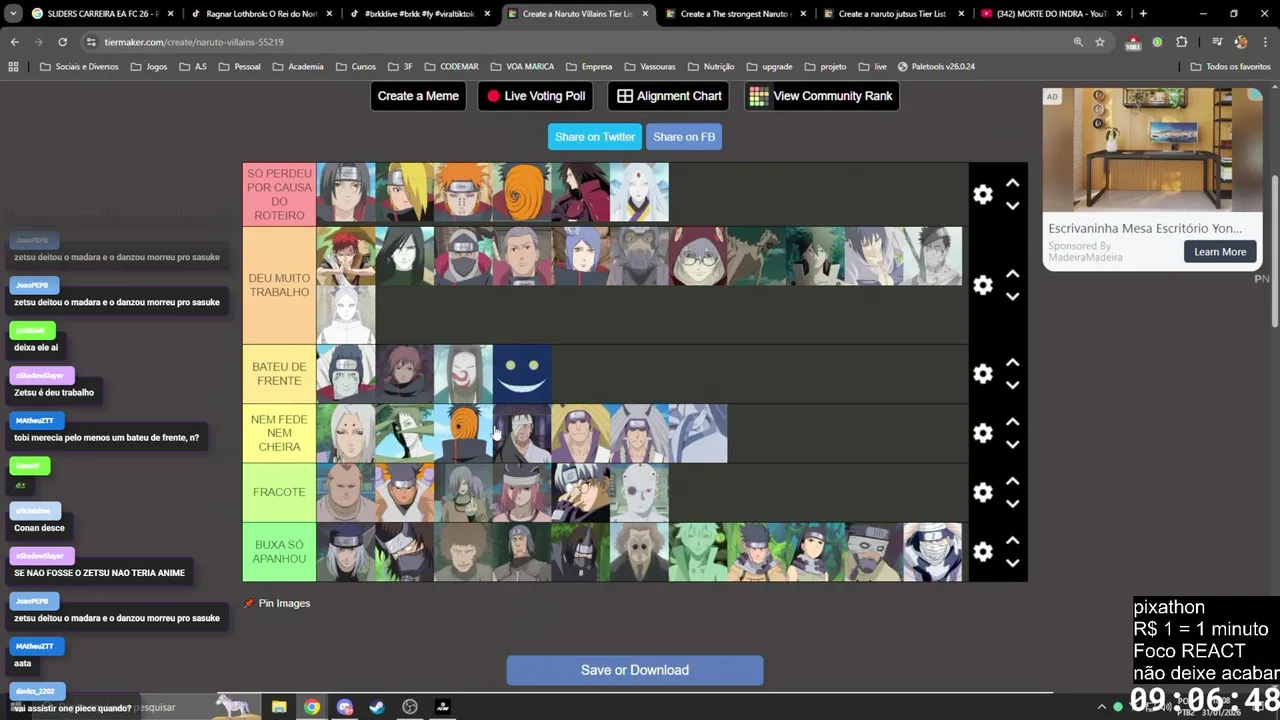Open Paletools v26.0.24 bookmark
Viewport: 1280px width, 720px height.
tap(936, 67)
